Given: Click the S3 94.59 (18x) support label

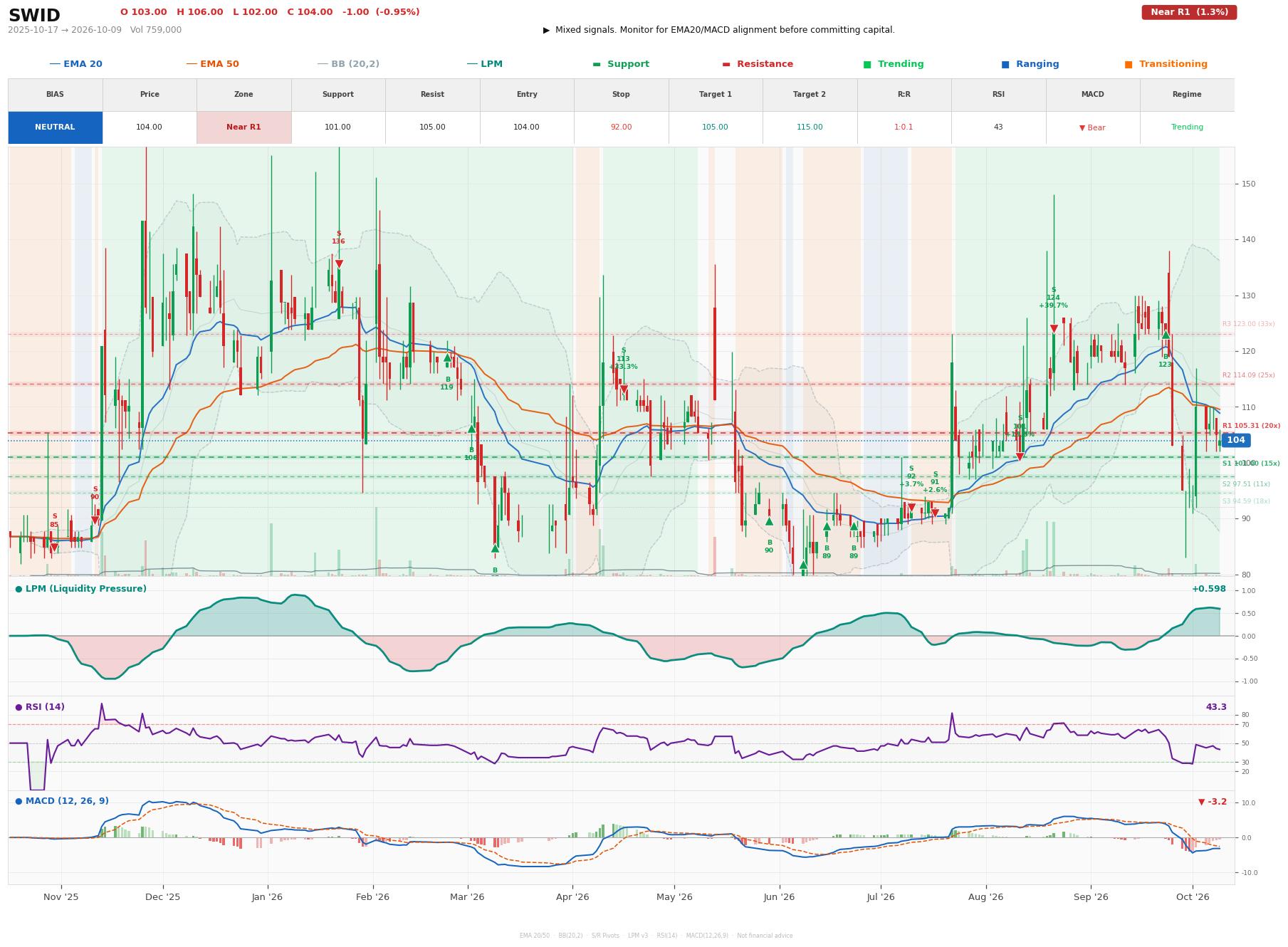Looking at the screenshot, I should pos(1246,501).
